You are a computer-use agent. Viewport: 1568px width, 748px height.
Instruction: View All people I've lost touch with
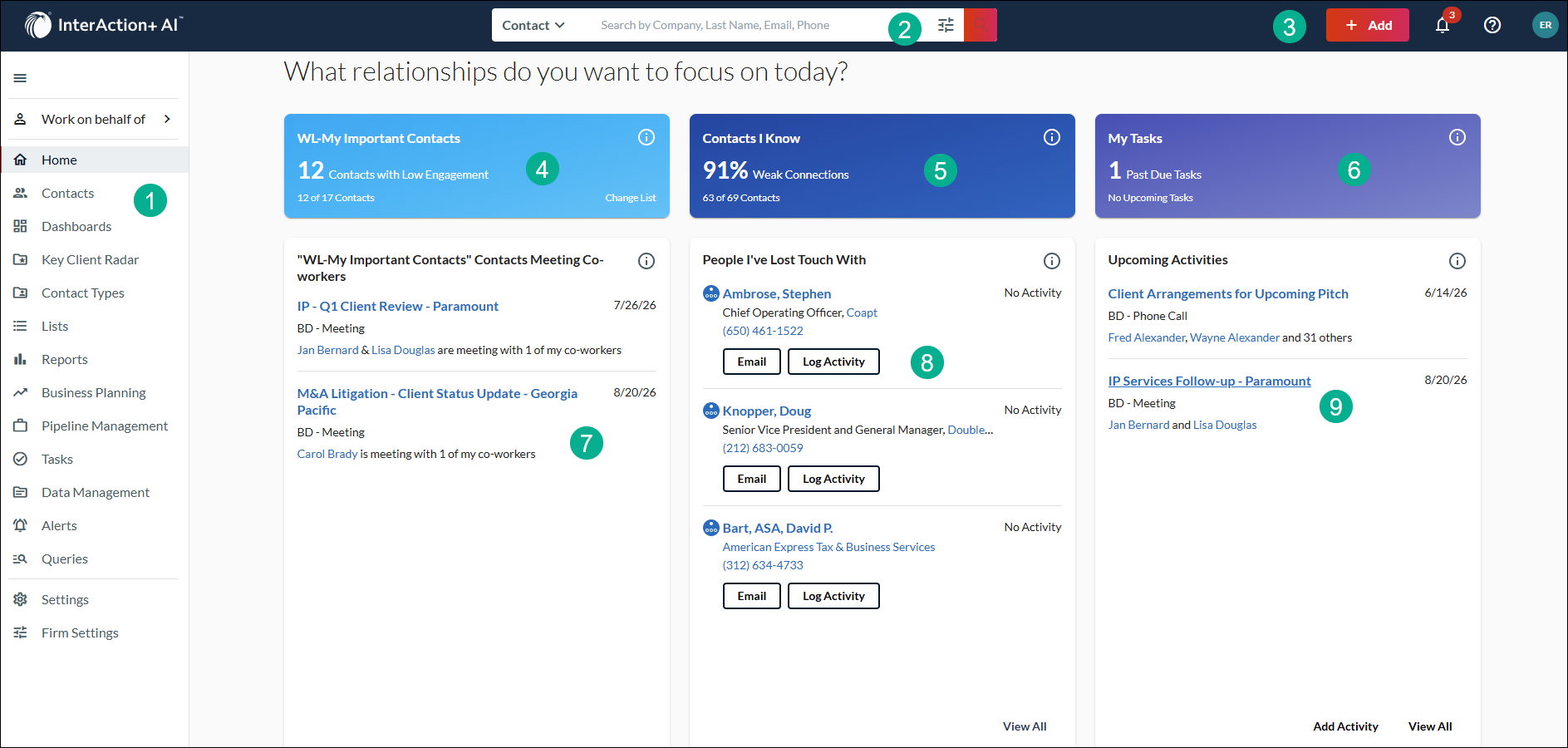[x=1025, y=726]
